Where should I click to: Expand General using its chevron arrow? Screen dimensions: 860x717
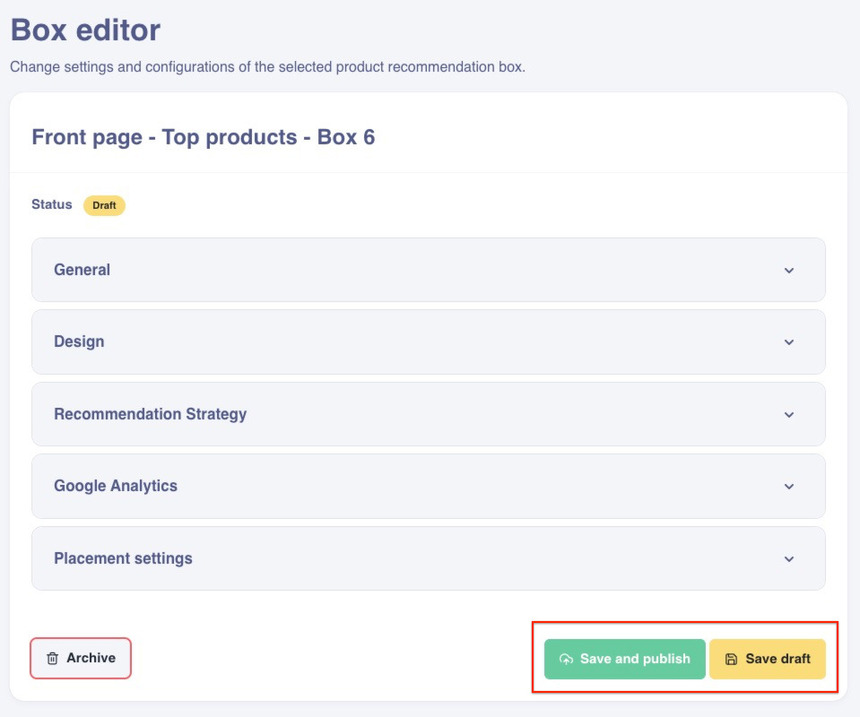point(789,270)
